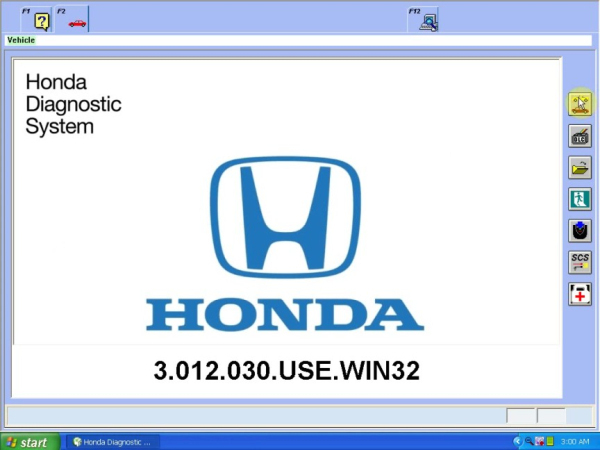This screenshot has width=600, height=450.
Task: Click the Honda Diagnostic System title text
Action: click(73, 104)
